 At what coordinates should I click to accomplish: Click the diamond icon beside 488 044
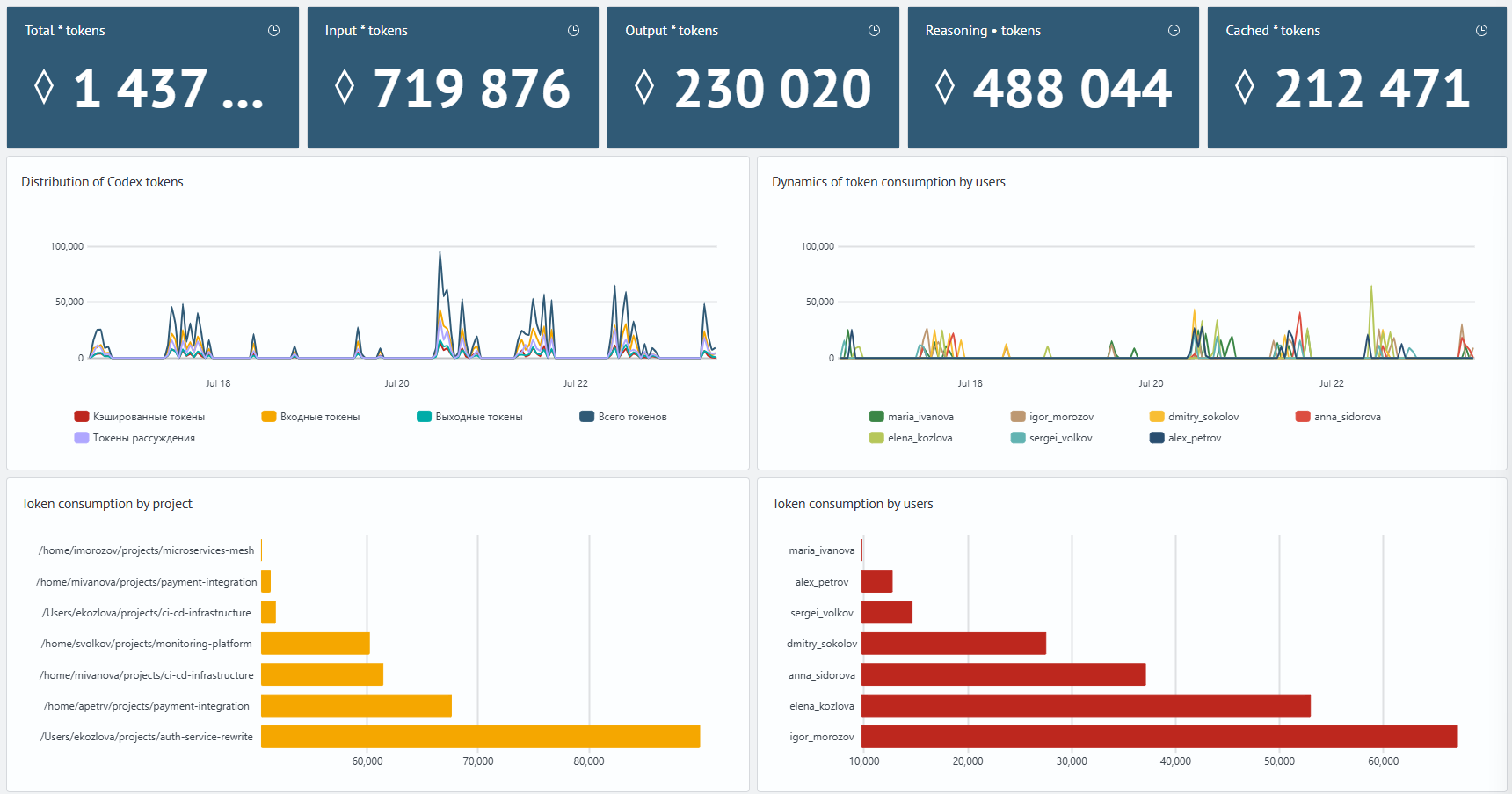coord(945,87)
